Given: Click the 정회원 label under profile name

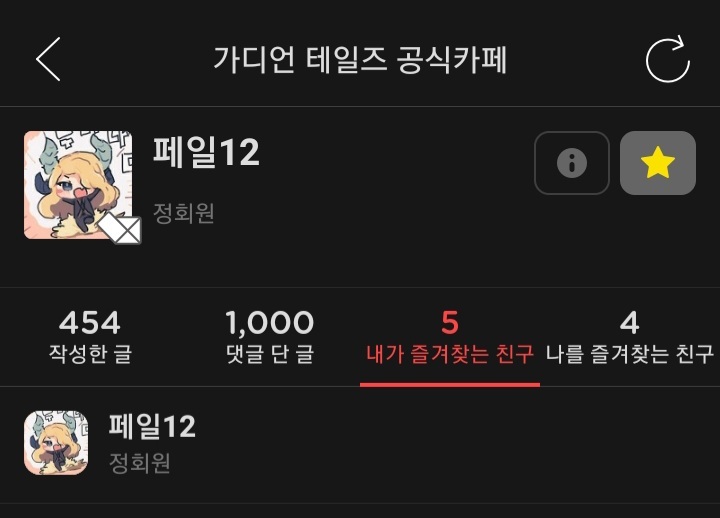Looking at the screenshot, I should (184, 213).
